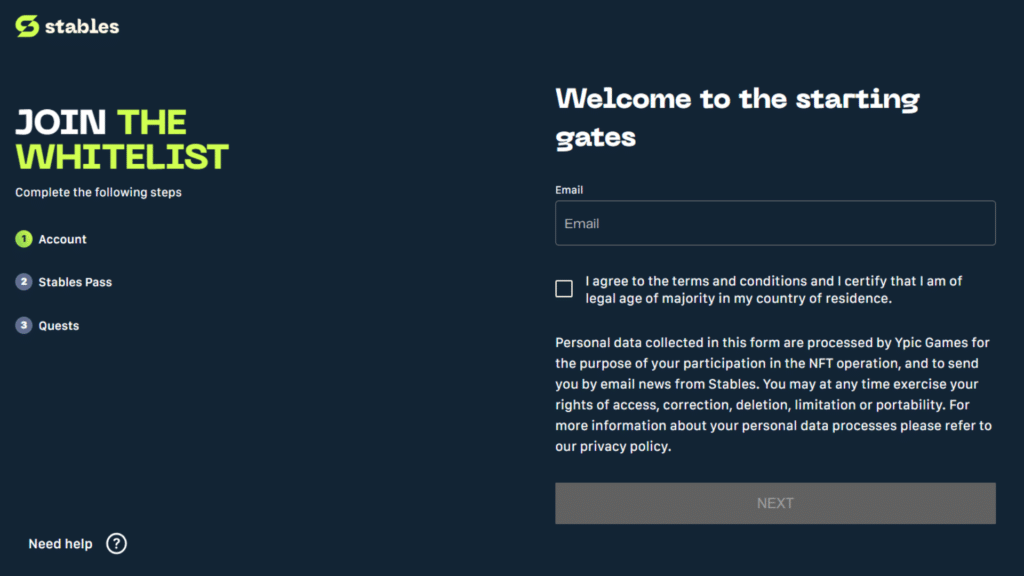The width and height of the screenshot is (1024, 576).
Task: Tick the terms and conditions agreement checkbox
Action: [x=564, y=289]
